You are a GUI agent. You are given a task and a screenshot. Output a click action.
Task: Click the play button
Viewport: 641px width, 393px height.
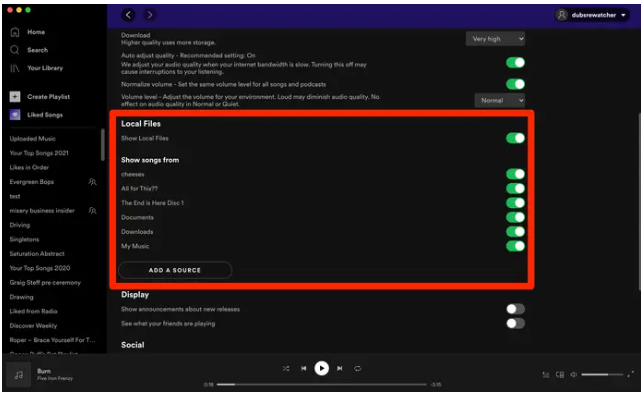[x=322, y=368]
